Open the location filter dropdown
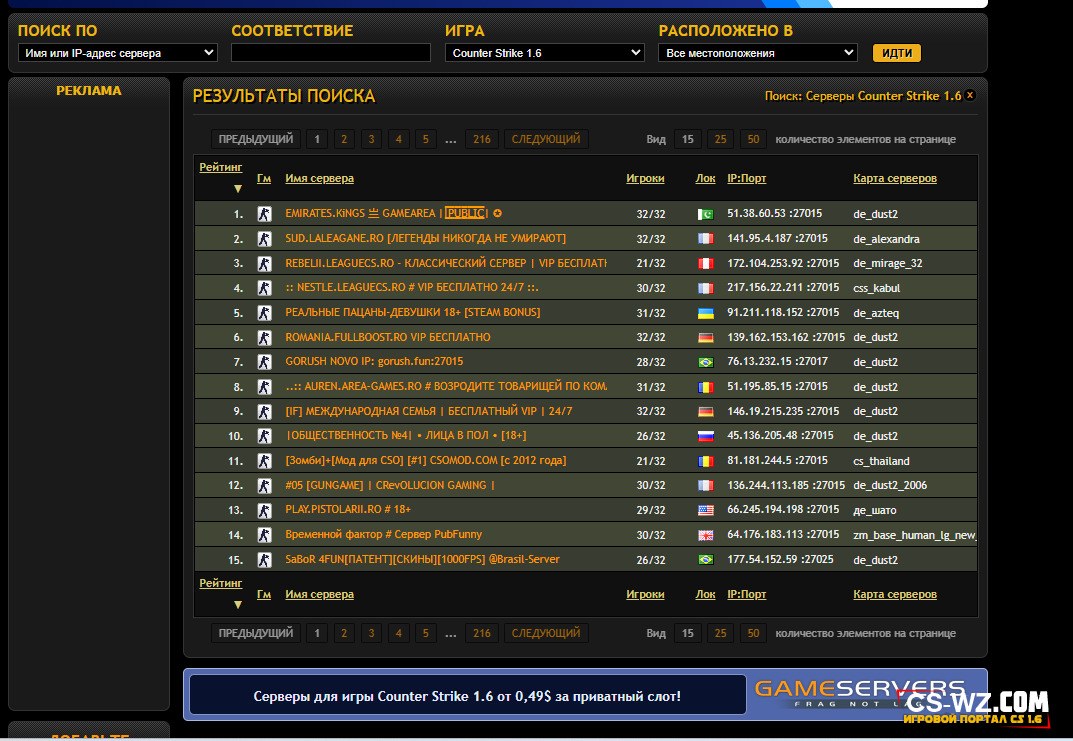 point(758,53)
